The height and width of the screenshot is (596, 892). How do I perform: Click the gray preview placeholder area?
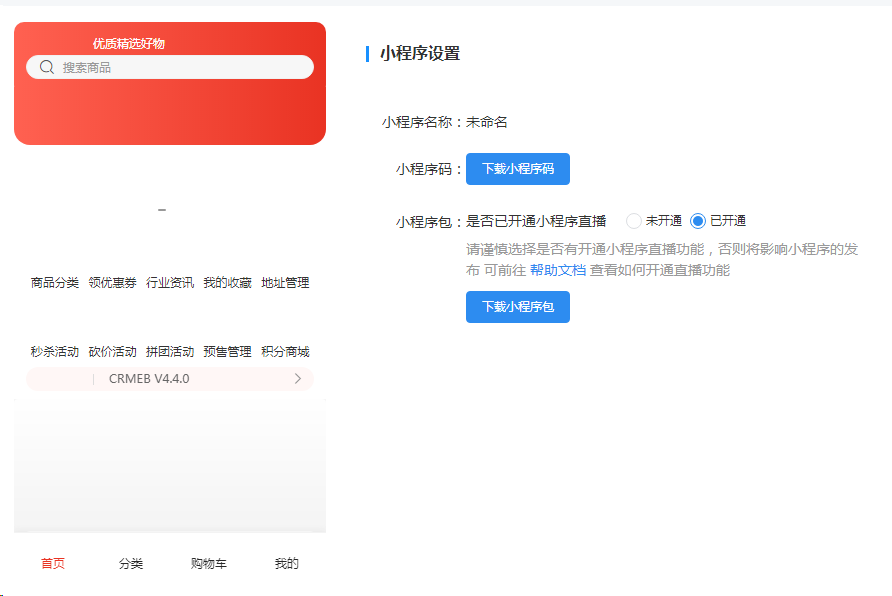point(170,466)
